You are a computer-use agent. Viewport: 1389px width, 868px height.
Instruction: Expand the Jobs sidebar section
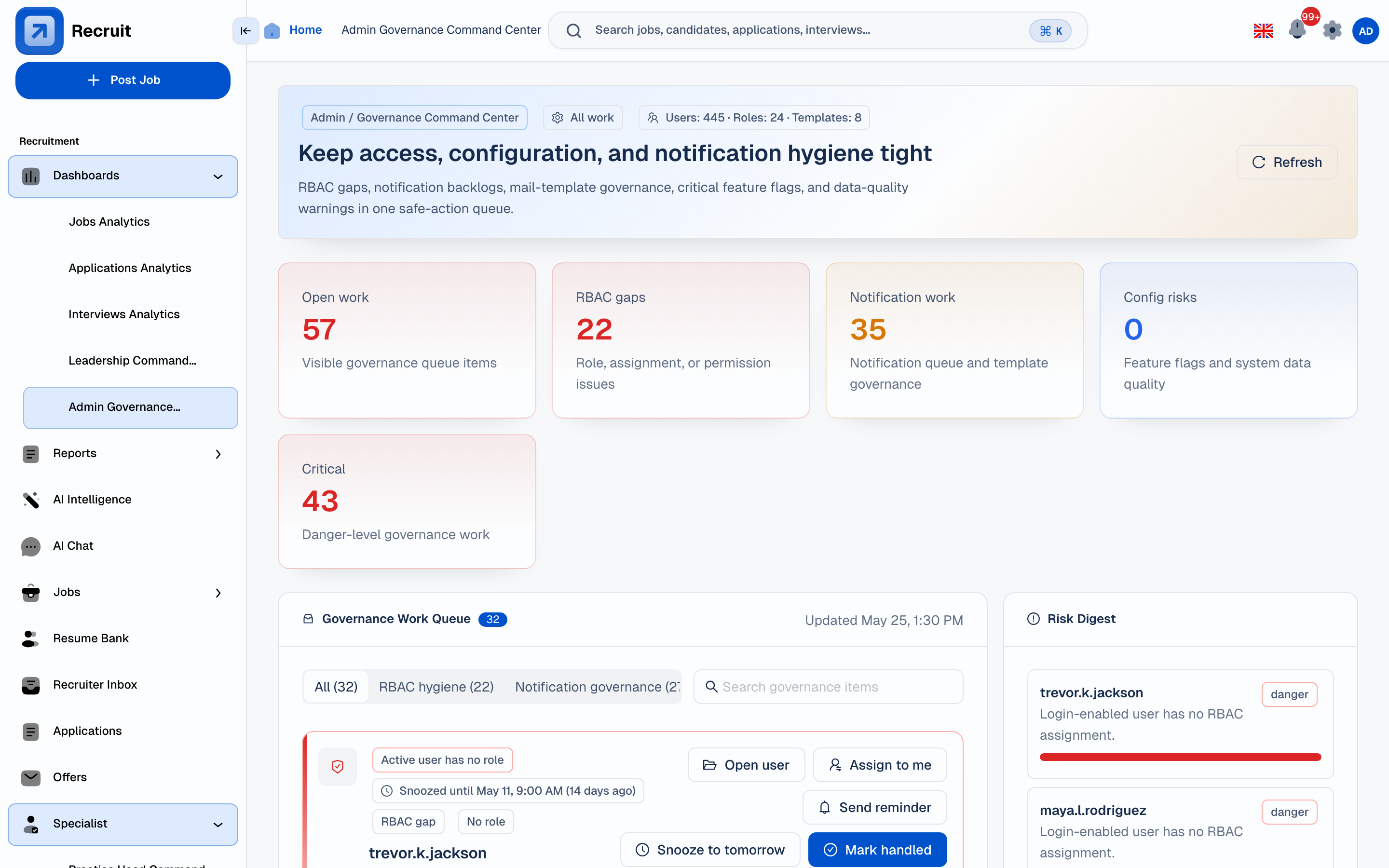(218, 593)
